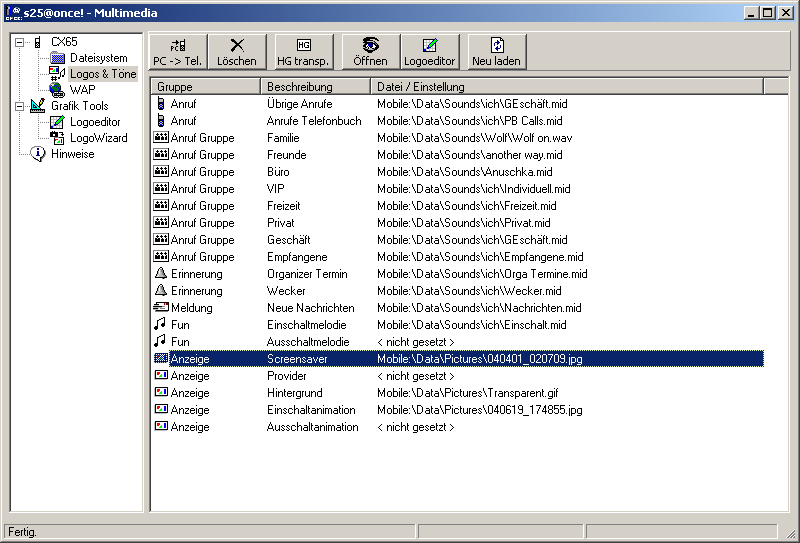Collapse the CX65 tree node
Viewport: 800px width, 543px height.
(19, 42)
